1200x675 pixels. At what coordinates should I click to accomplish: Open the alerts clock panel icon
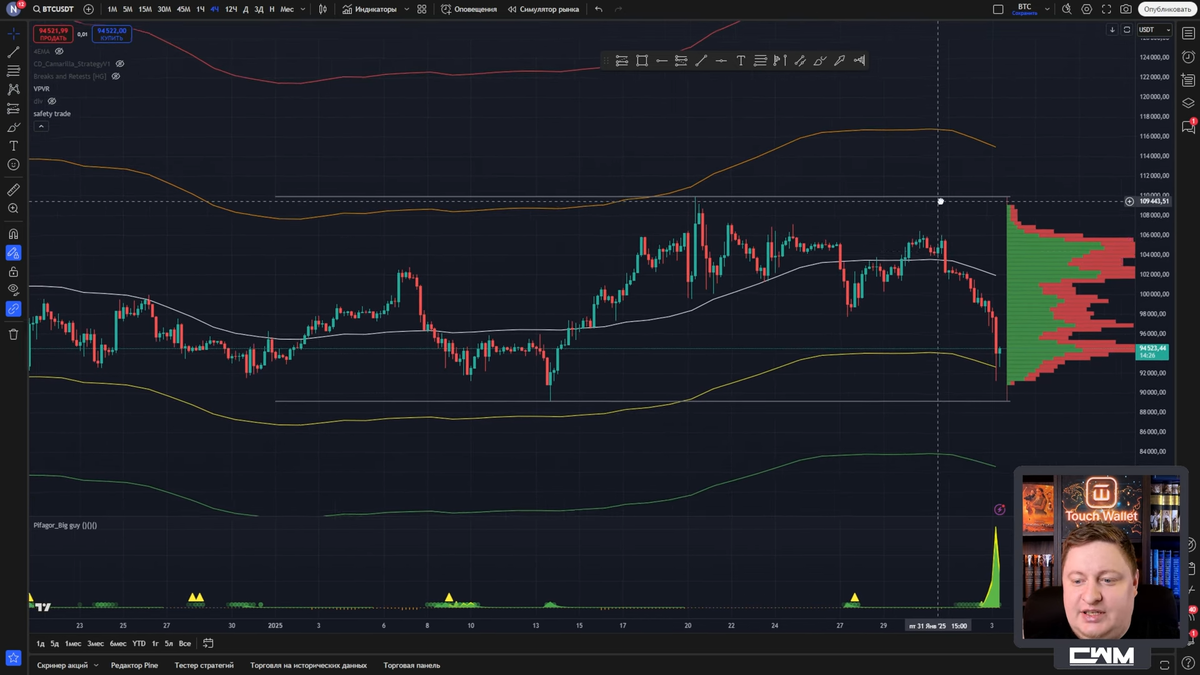pos(1189,57)
